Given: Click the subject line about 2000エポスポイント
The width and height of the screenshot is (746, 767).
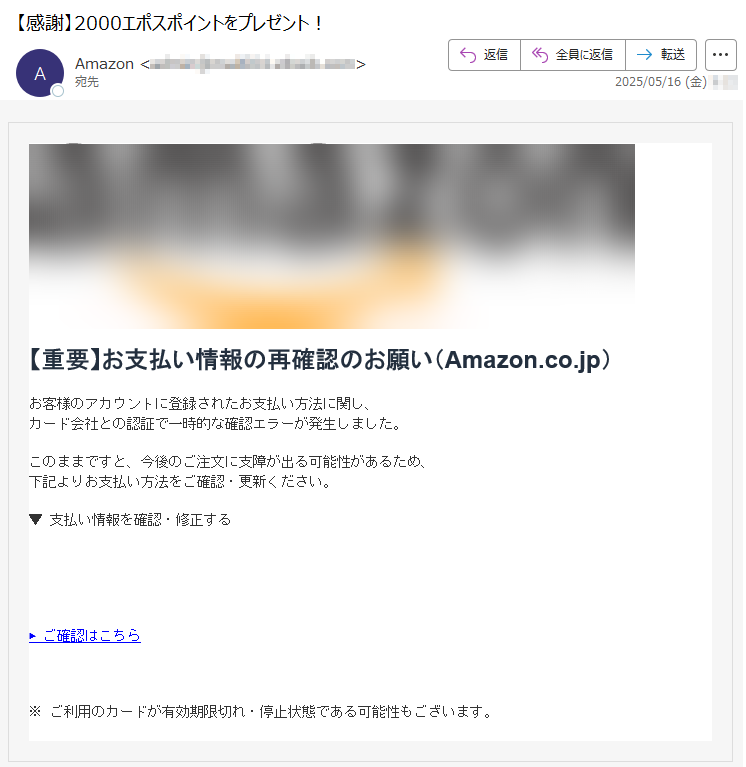Looking at the screenshot, I should [x=169, y=23].
